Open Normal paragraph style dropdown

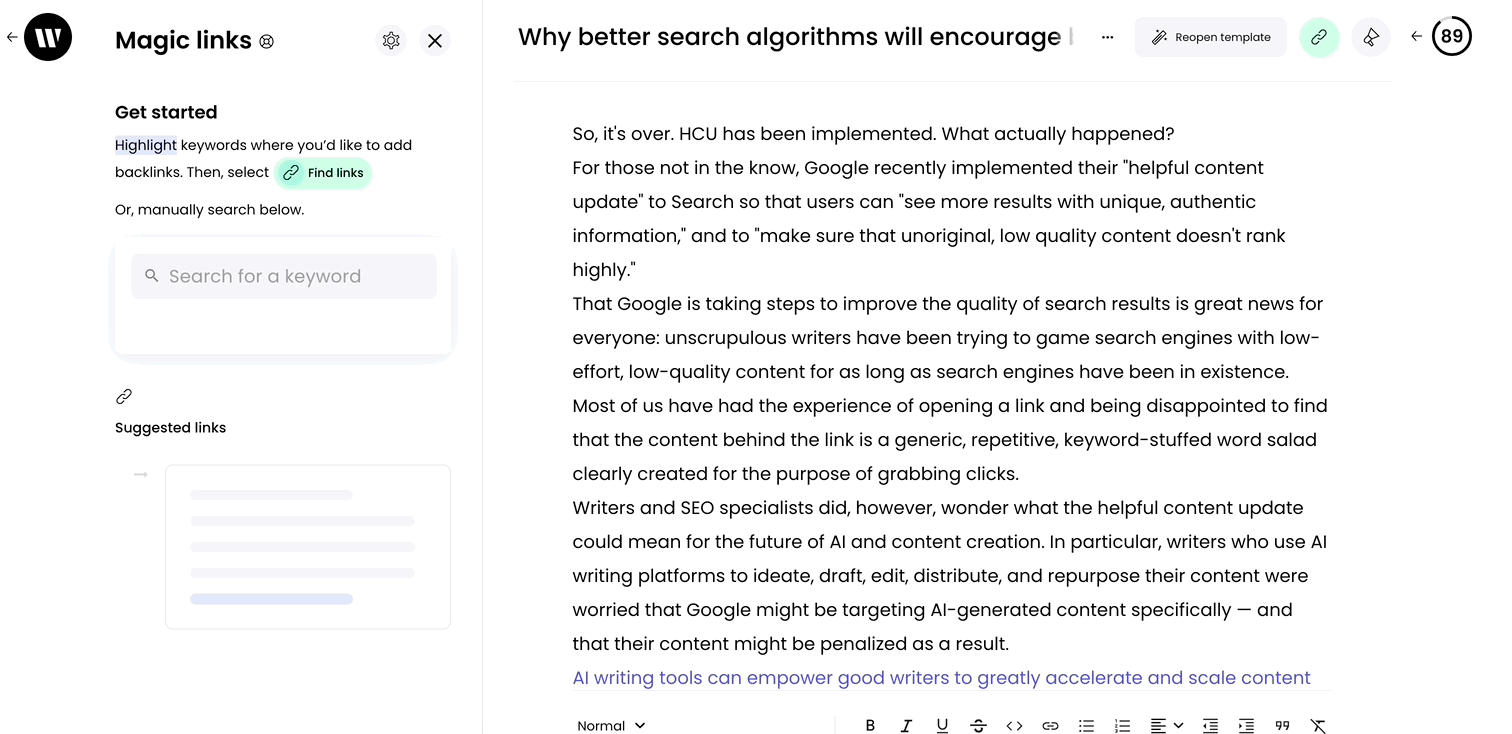[x=611, y=726]
